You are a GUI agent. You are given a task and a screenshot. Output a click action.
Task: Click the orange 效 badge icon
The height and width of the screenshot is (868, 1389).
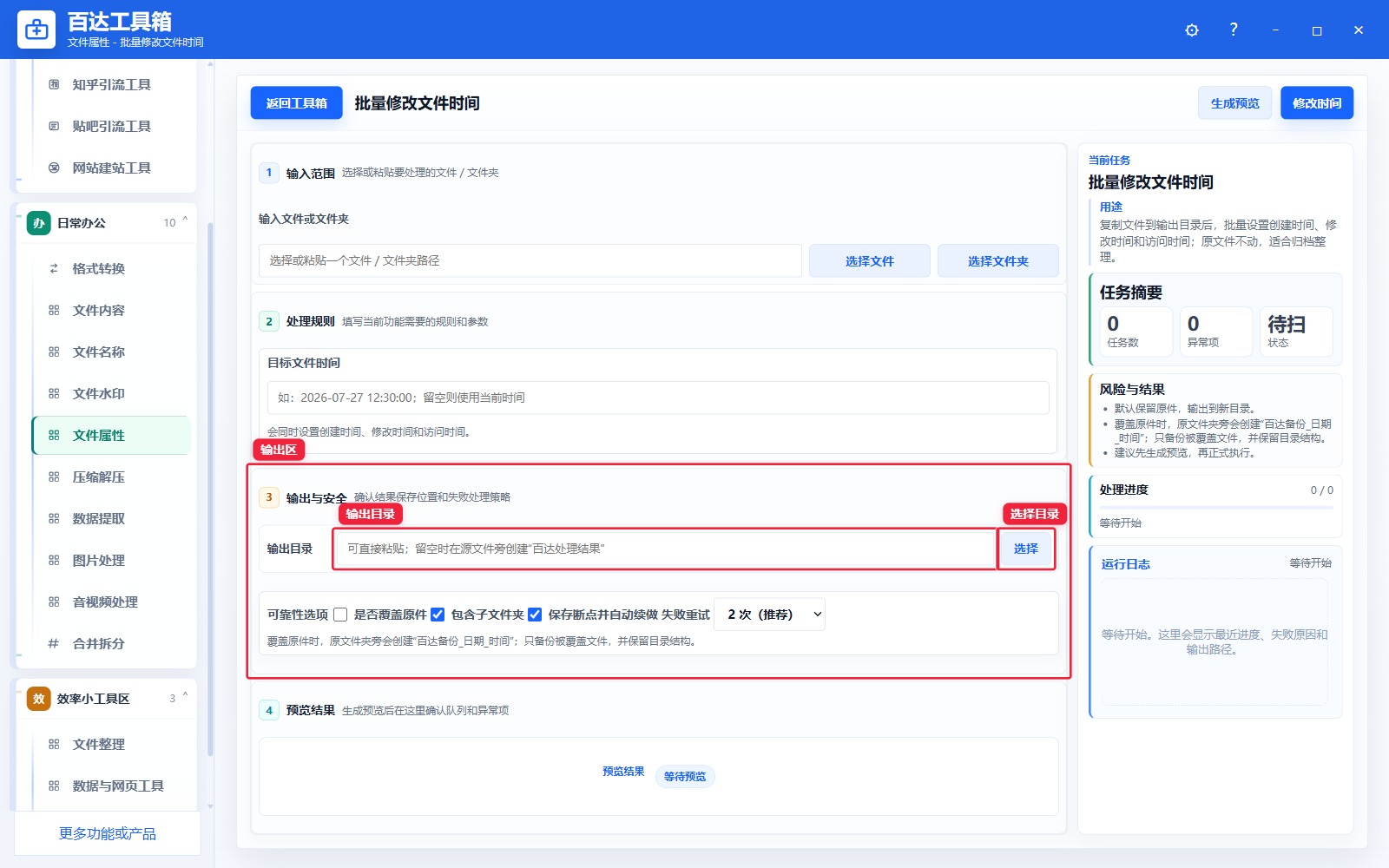pyautogui.click(x=38, y=699)
